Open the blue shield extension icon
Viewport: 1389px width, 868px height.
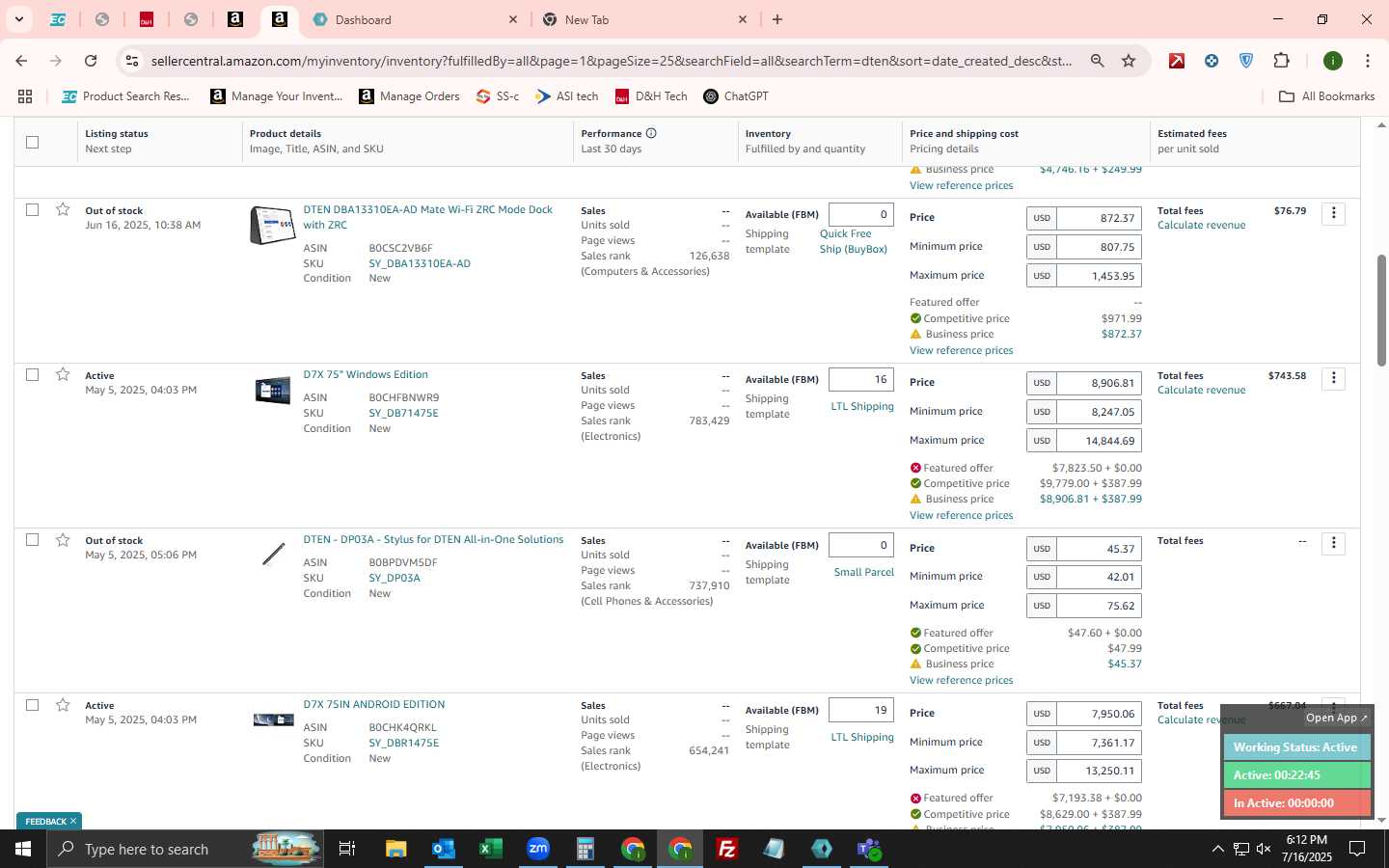pyautogui.click(x=1246, y=61)
